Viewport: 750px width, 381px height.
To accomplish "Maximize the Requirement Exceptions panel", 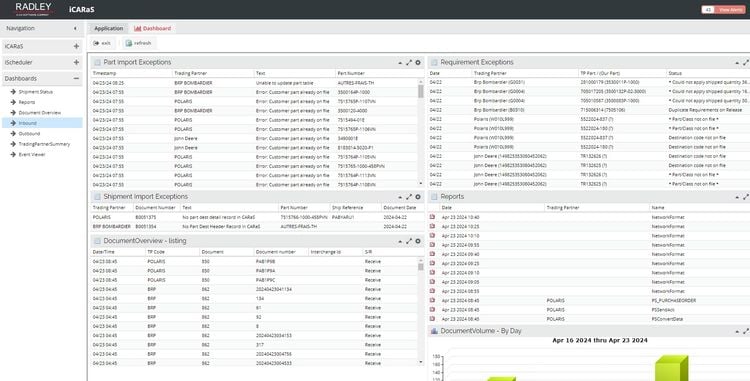I will [x=746, y=63].
